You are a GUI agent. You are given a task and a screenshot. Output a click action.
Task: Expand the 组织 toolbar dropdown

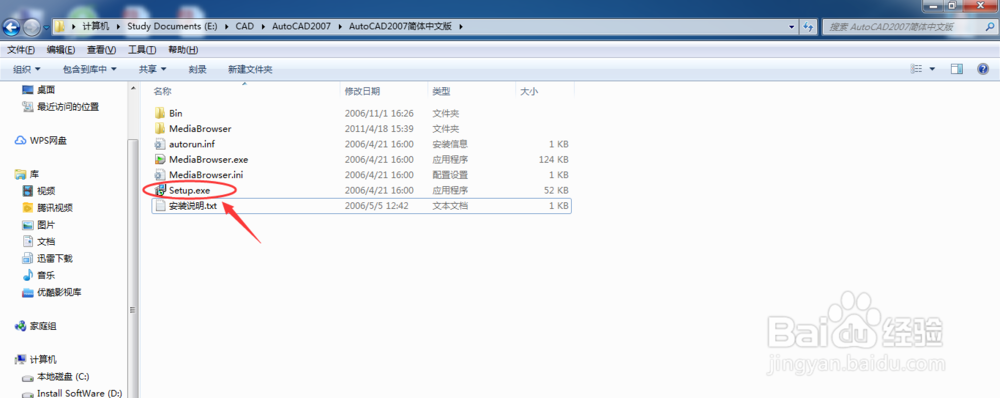(x=27, y=69)
